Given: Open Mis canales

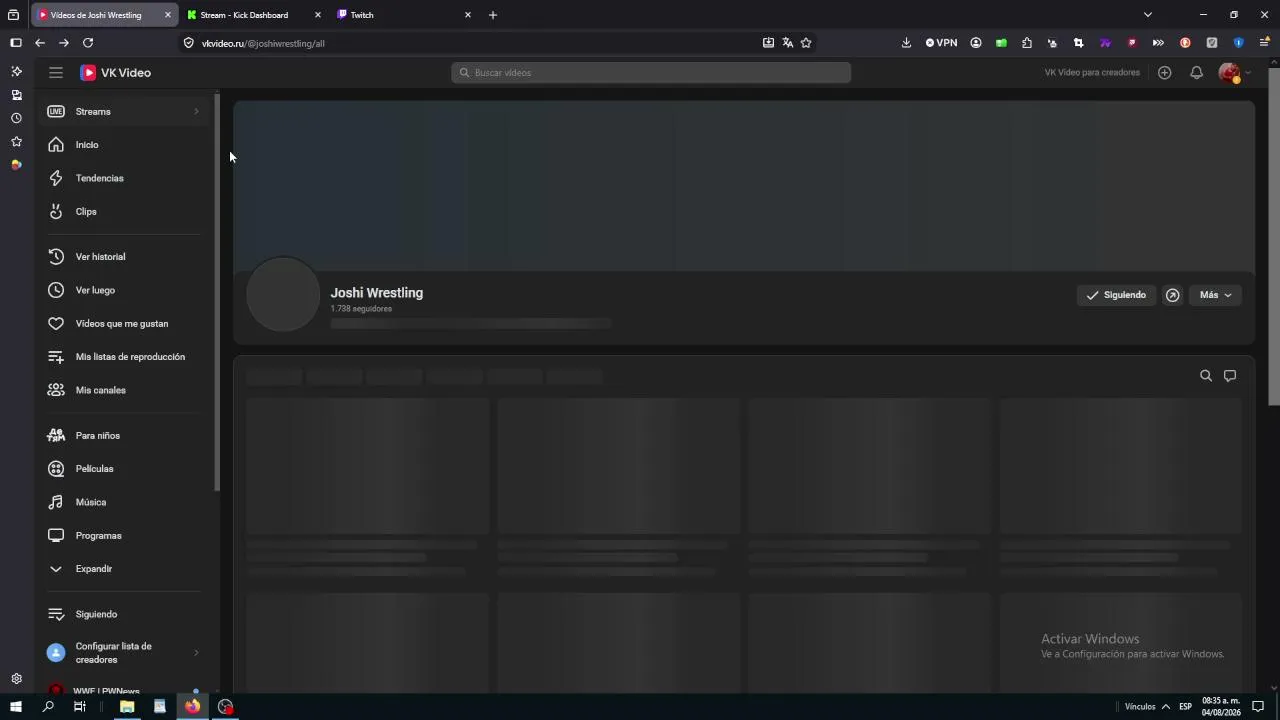Looking at the screenshot, I should click(x=124, y=390).
